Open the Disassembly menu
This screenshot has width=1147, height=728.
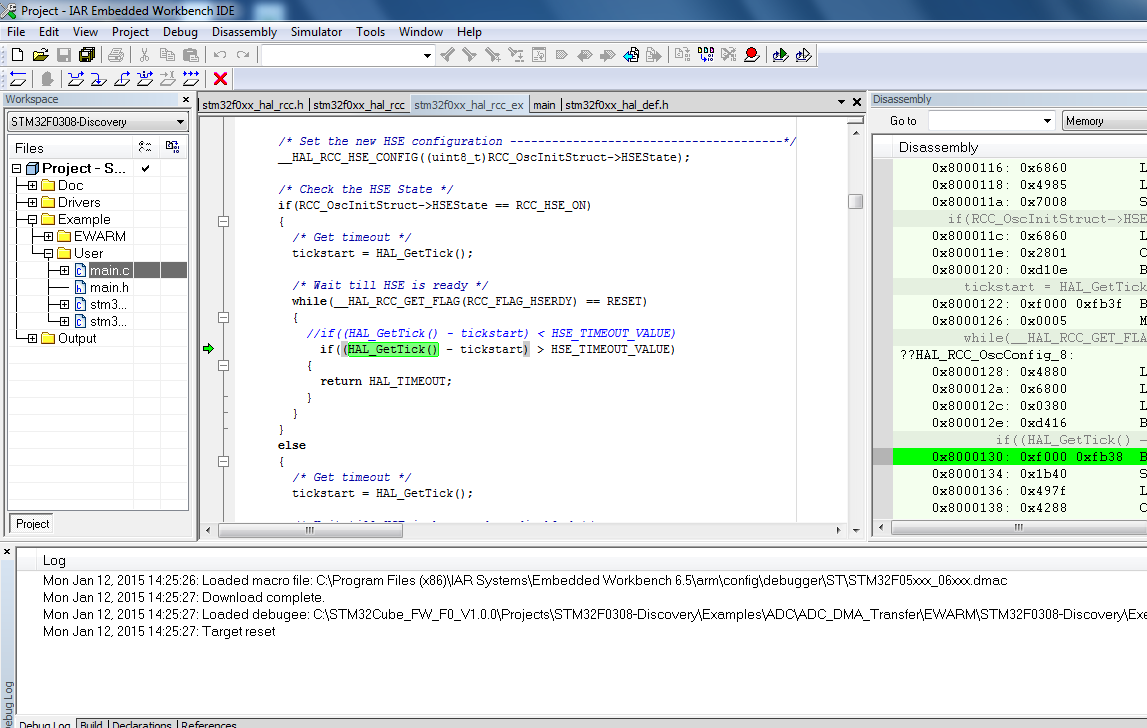click(244, 31)
